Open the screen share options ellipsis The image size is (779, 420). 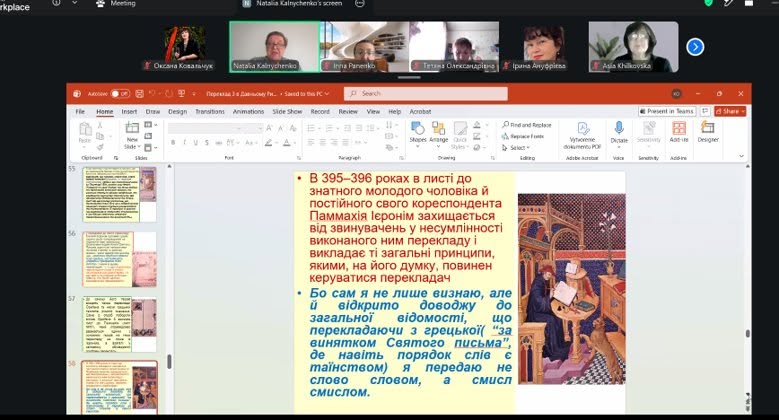pos(360,3)
